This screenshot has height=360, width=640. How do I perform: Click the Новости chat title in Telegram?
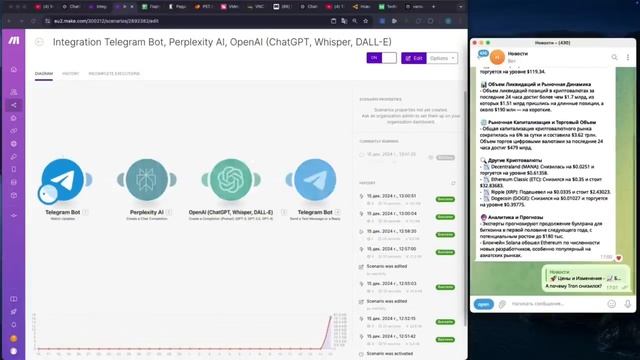pos(518,53)
